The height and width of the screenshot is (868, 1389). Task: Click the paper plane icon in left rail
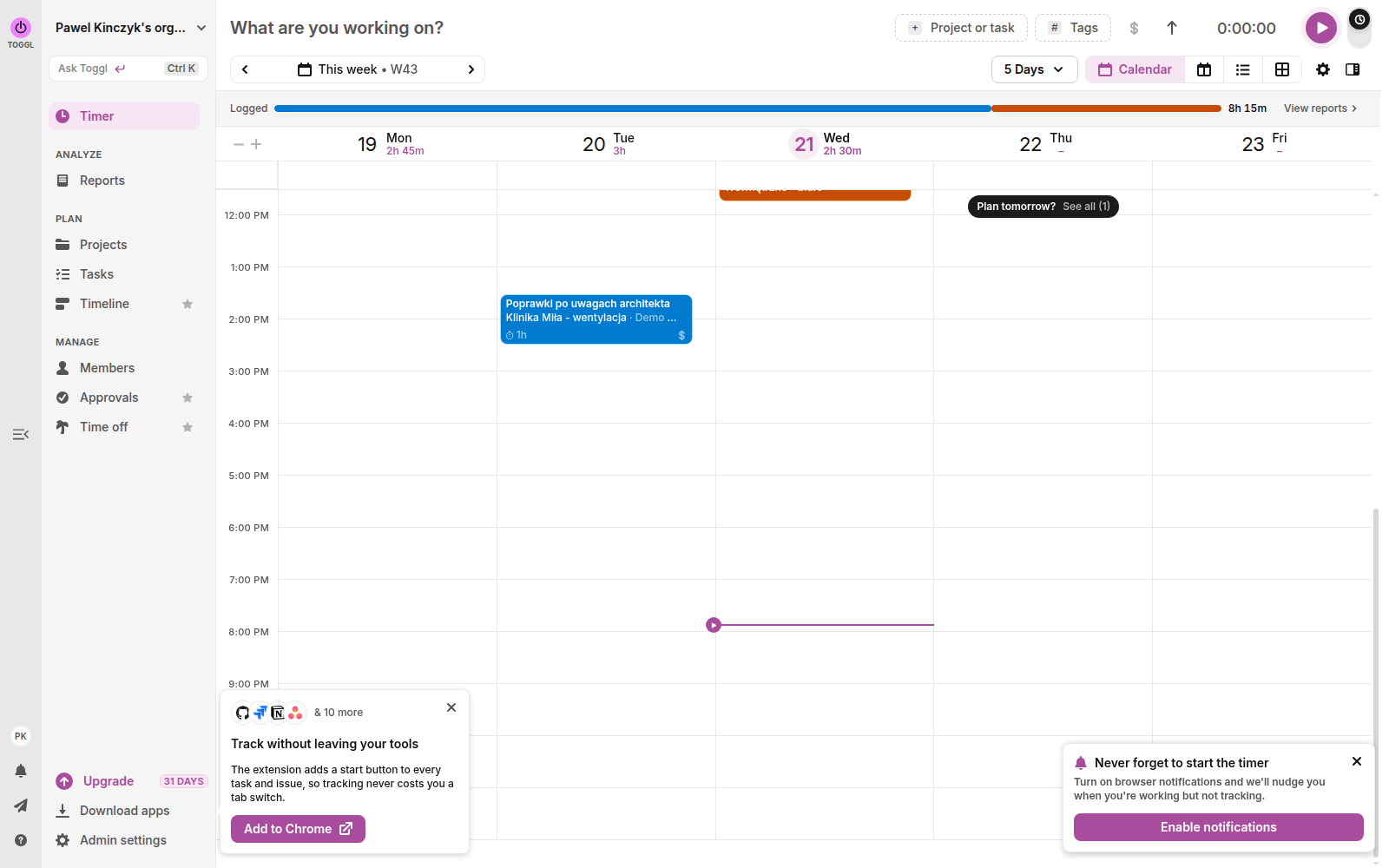[21, 806]
